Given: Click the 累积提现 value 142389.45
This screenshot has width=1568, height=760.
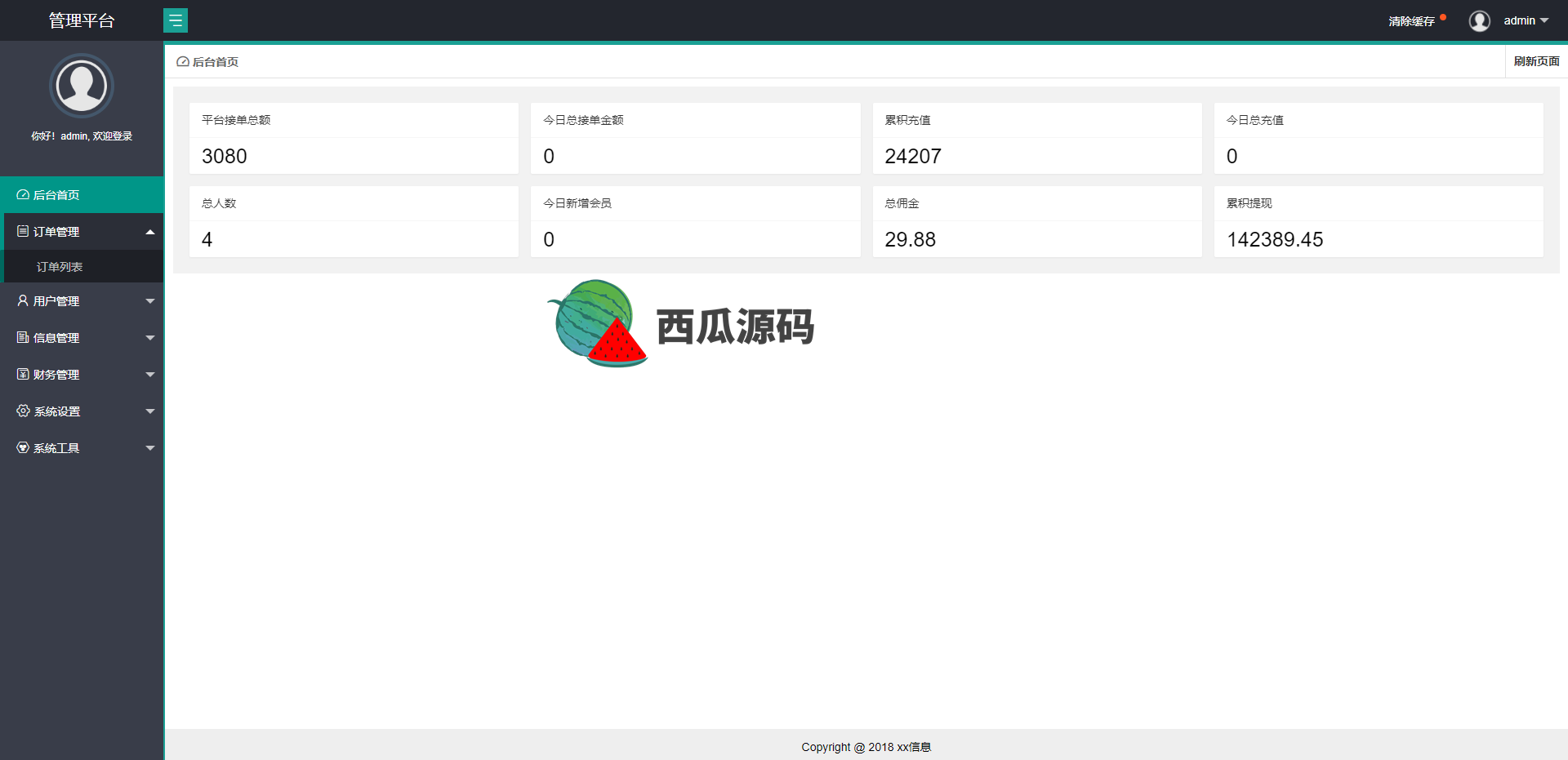Looking at the screenshot, I should point(1275,239).
